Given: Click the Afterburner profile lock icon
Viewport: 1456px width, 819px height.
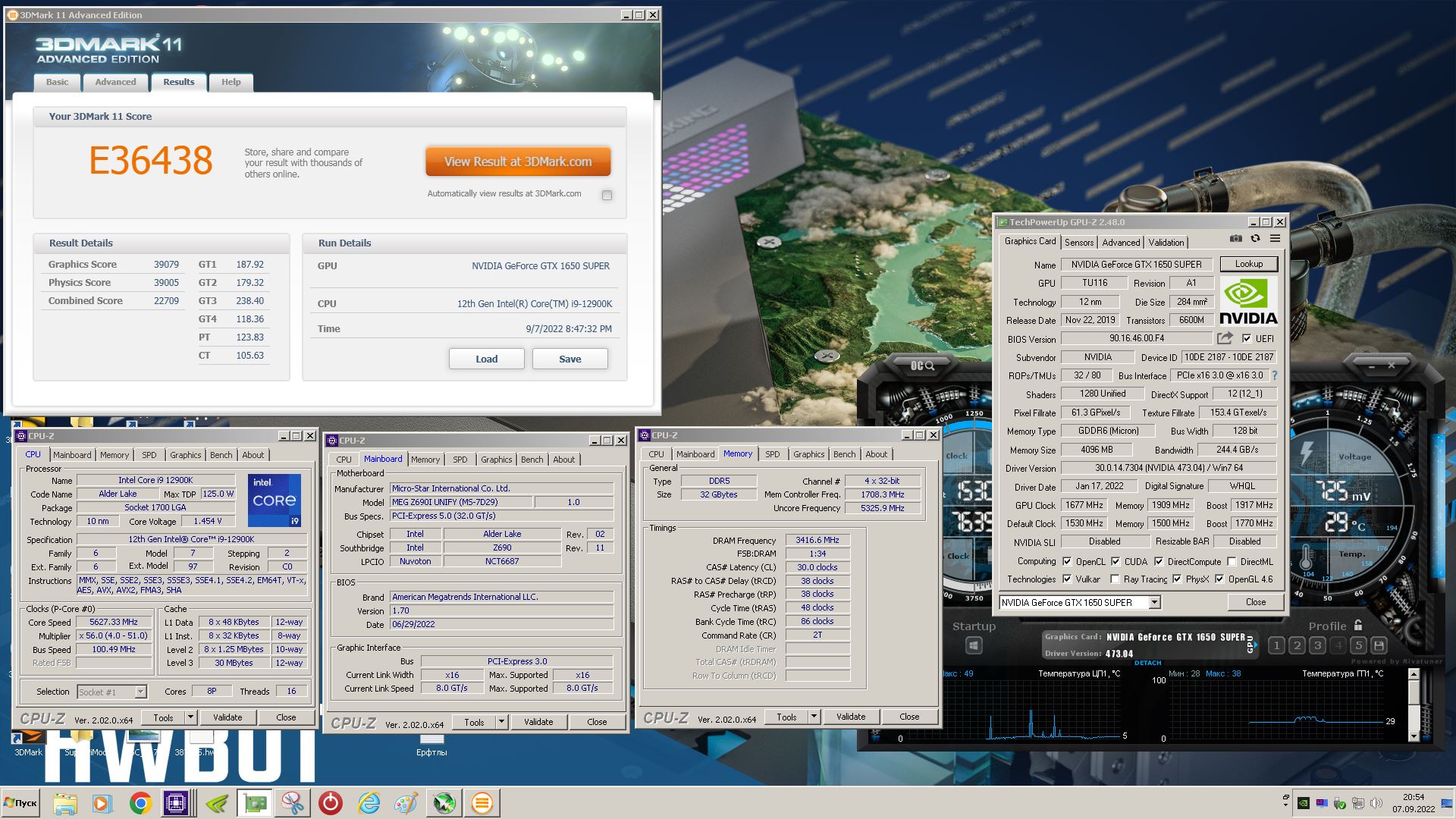Looking at the screenshot, I should [x=1358, y=626].
